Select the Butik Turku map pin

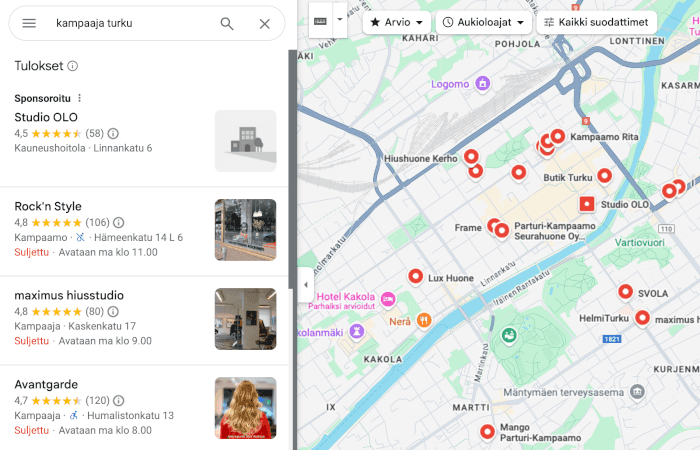click(604, 176)
